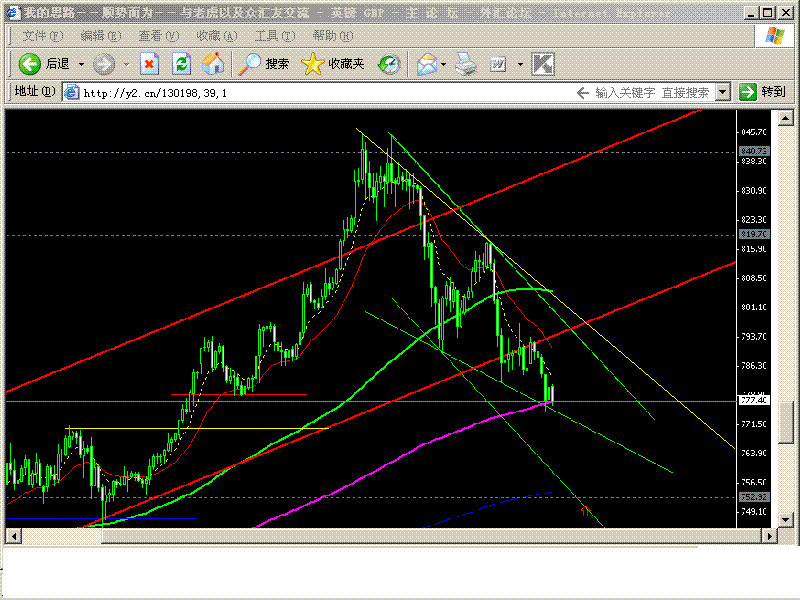
Task: Click the IE icon in title bar
Action: coord(12,12)
